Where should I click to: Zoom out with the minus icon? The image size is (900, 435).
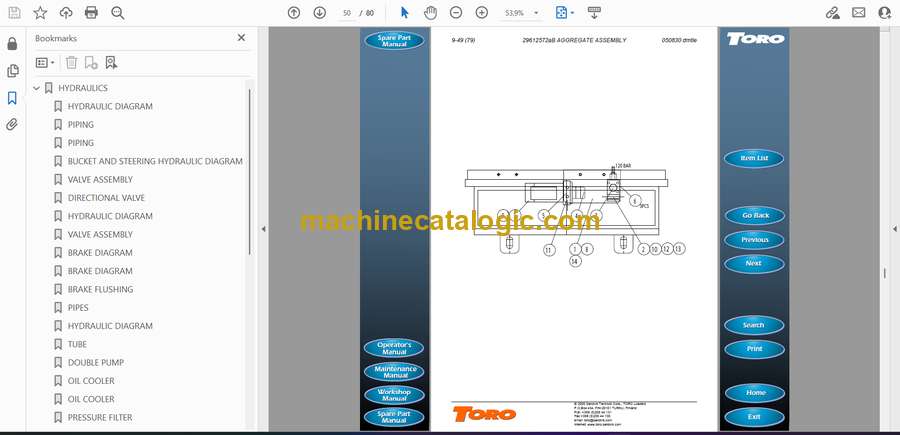(456, 13)
